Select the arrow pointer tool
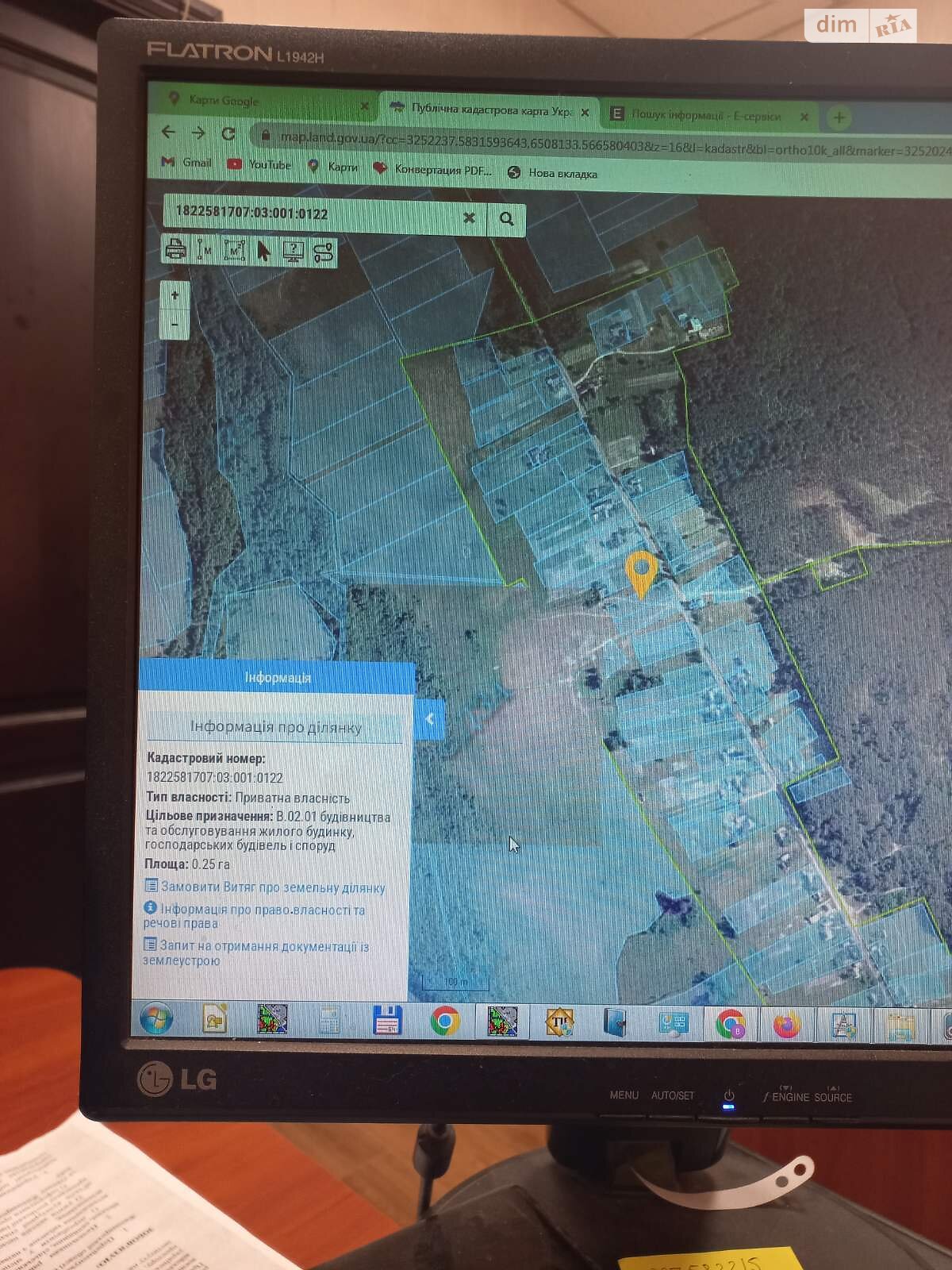Viewport: 952px width, 1270px height. tap(263, 252)
